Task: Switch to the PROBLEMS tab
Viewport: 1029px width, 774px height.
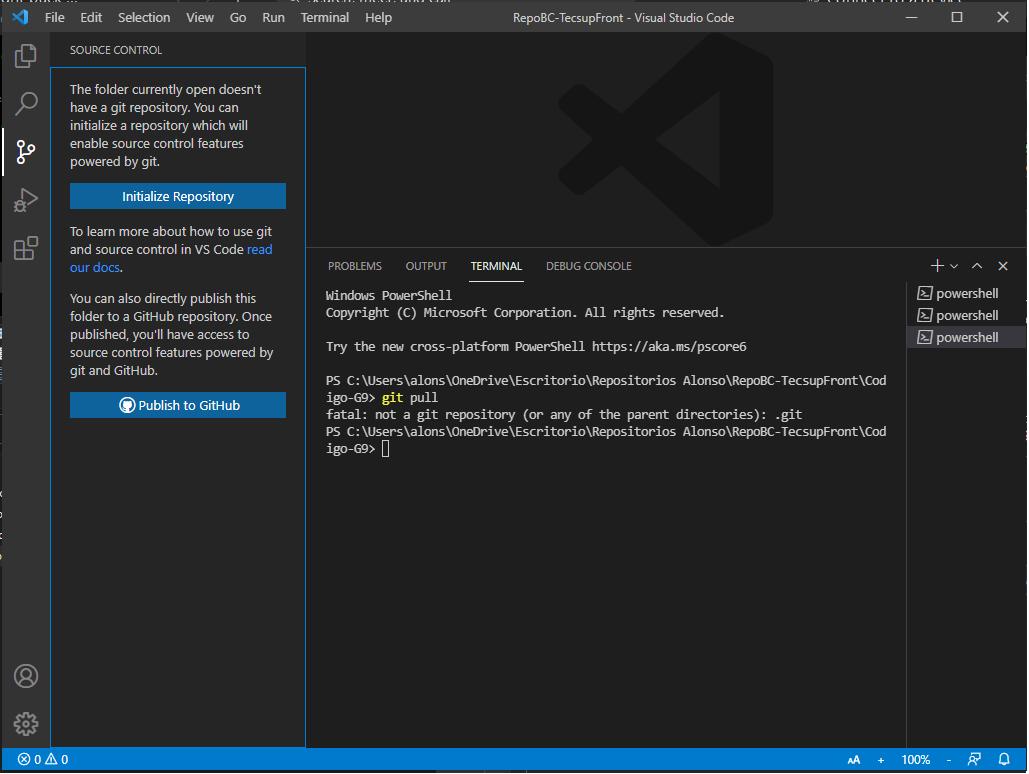Action: coord(354,266)
